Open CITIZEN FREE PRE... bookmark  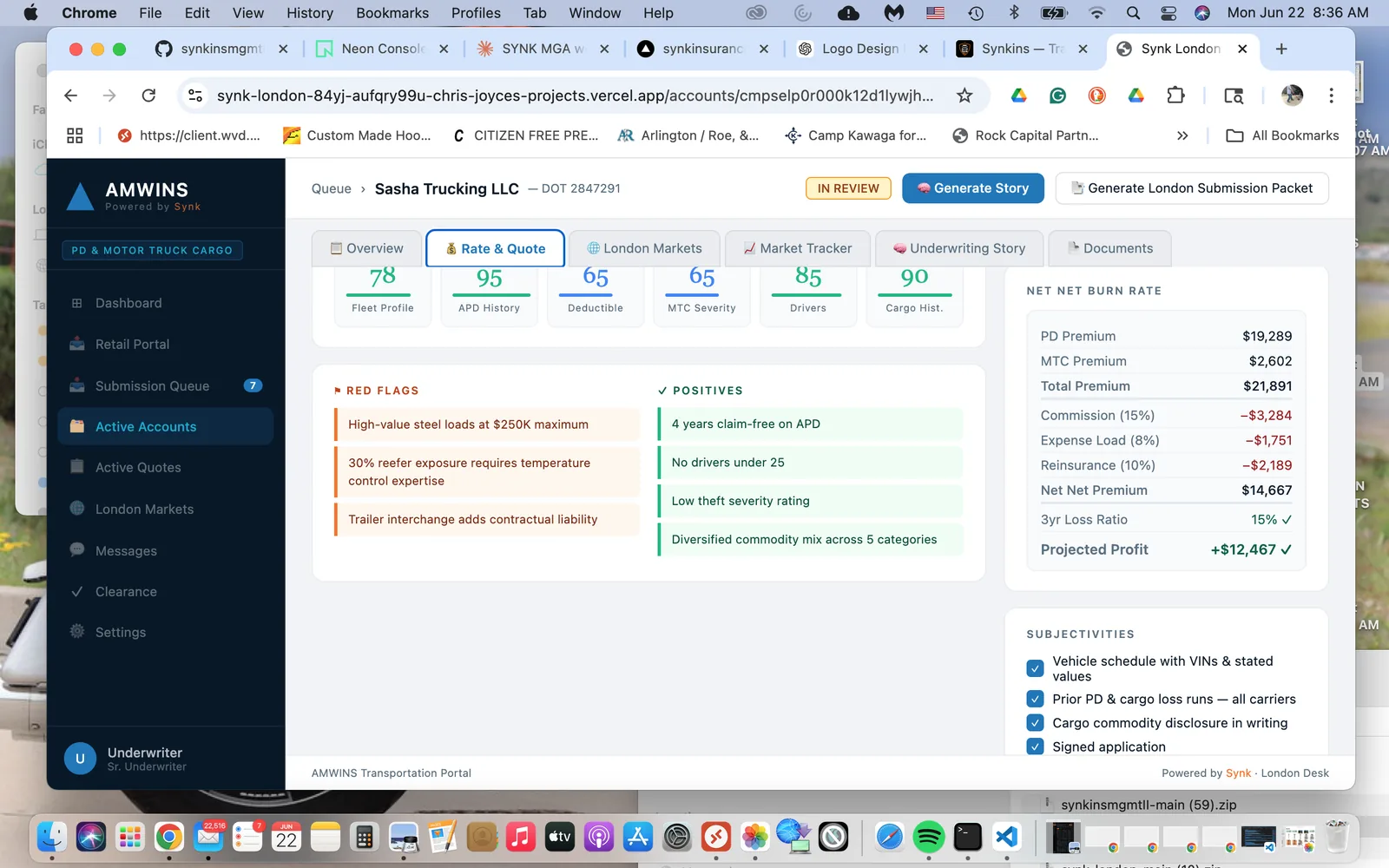524,135
